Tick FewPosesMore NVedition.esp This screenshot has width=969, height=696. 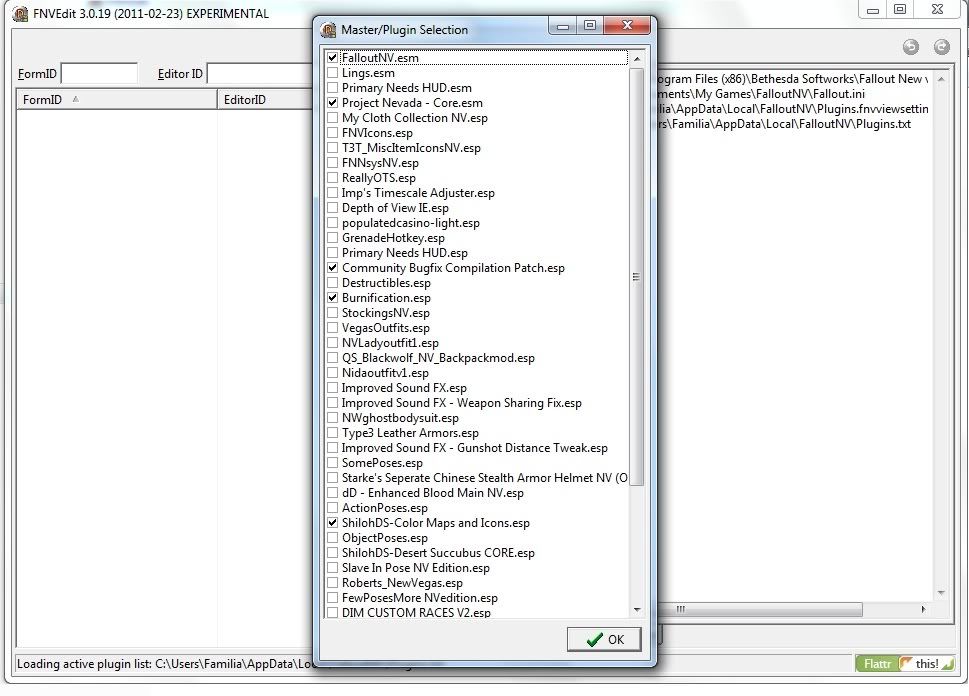click(332, 598)
